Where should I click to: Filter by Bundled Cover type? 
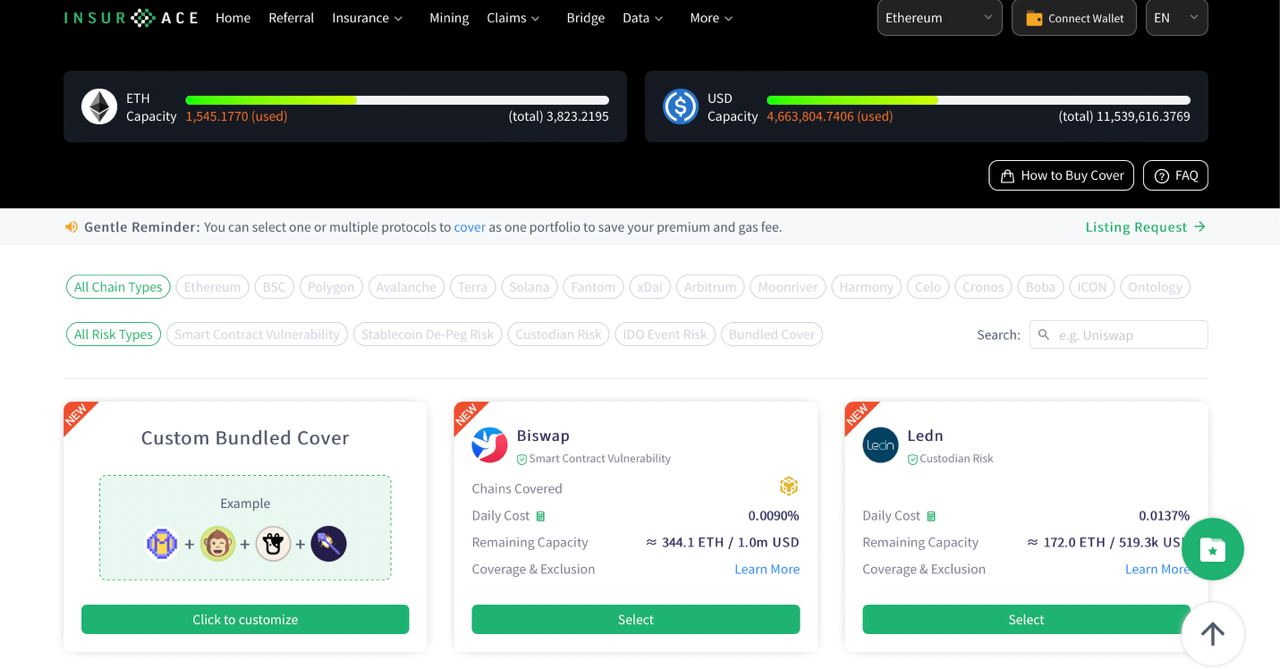772,334
